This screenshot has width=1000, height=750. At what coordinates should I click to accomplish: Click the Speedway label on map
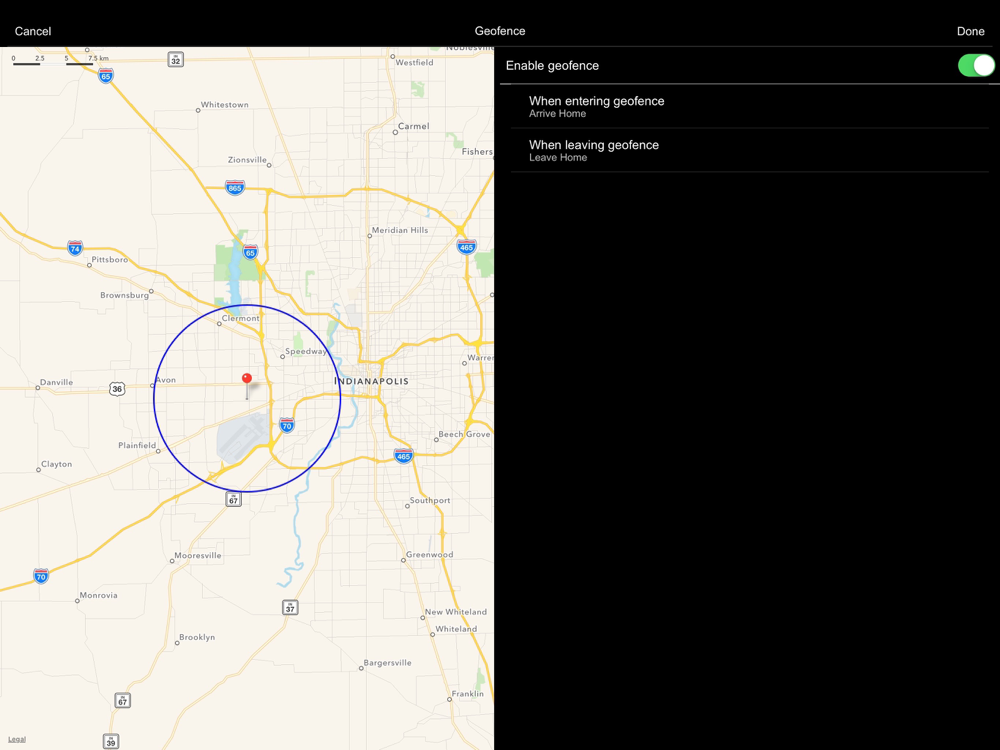[x=306, y=351]
